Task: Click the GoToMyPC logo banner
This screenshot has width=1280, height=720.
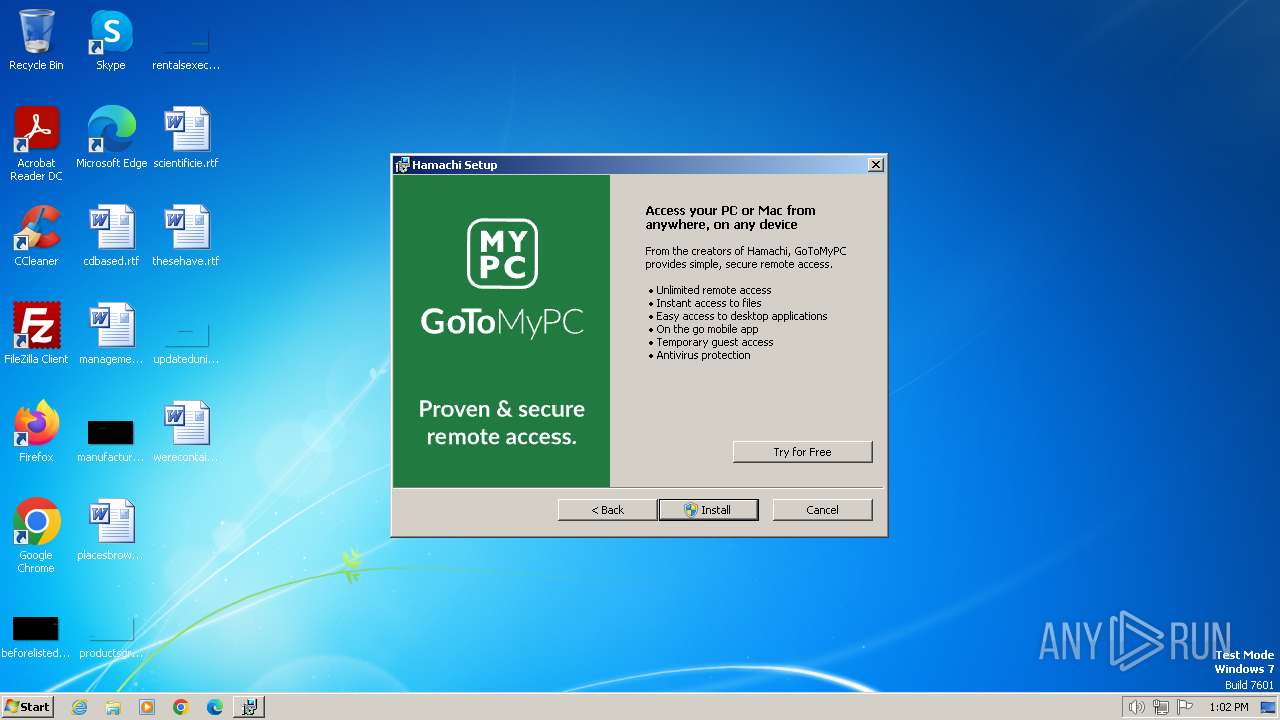Action: point(501,331)
